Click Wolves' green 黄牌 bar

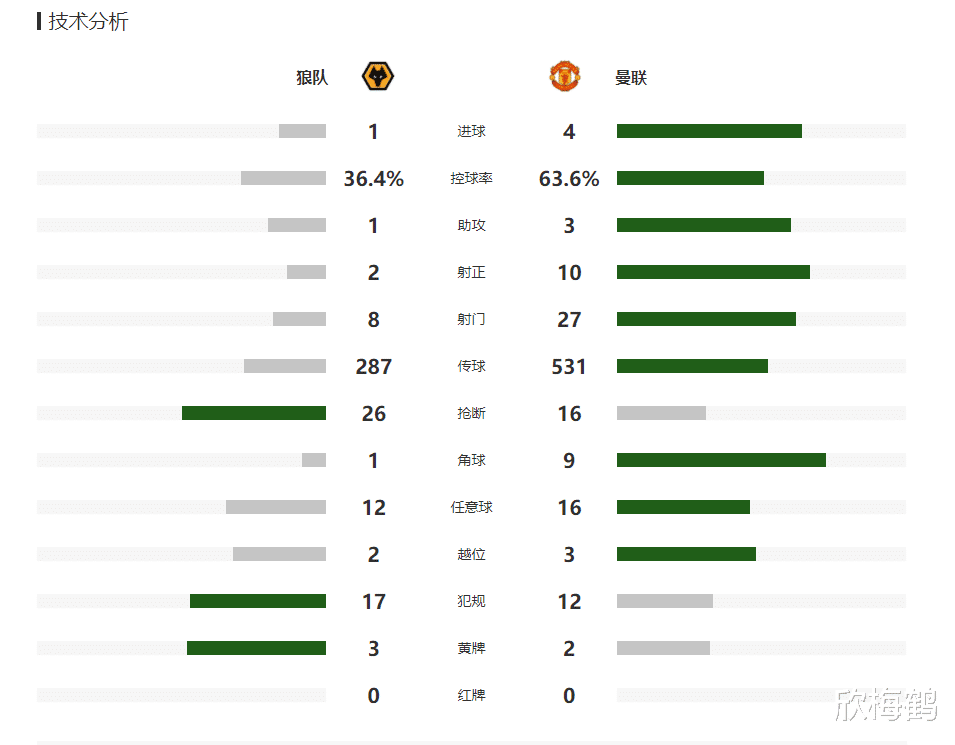coord(256,648)
